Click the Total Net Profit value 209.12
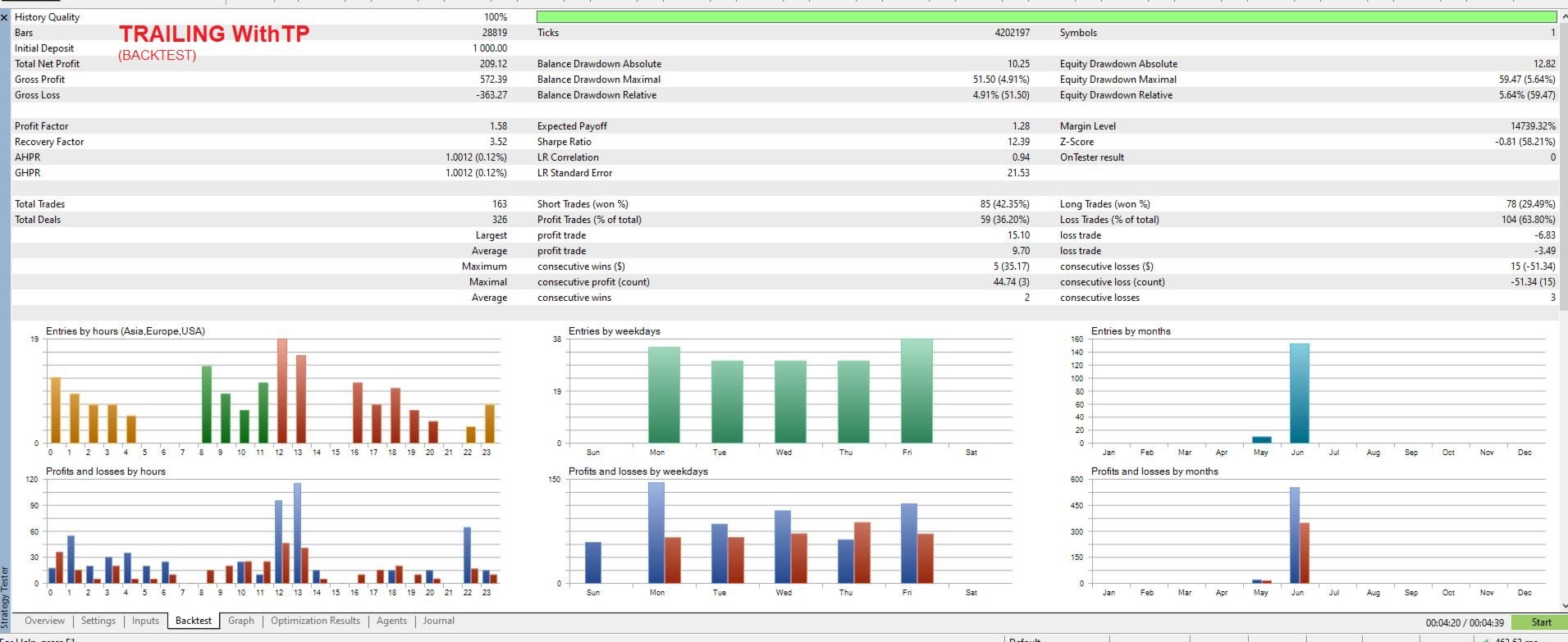 493,64
